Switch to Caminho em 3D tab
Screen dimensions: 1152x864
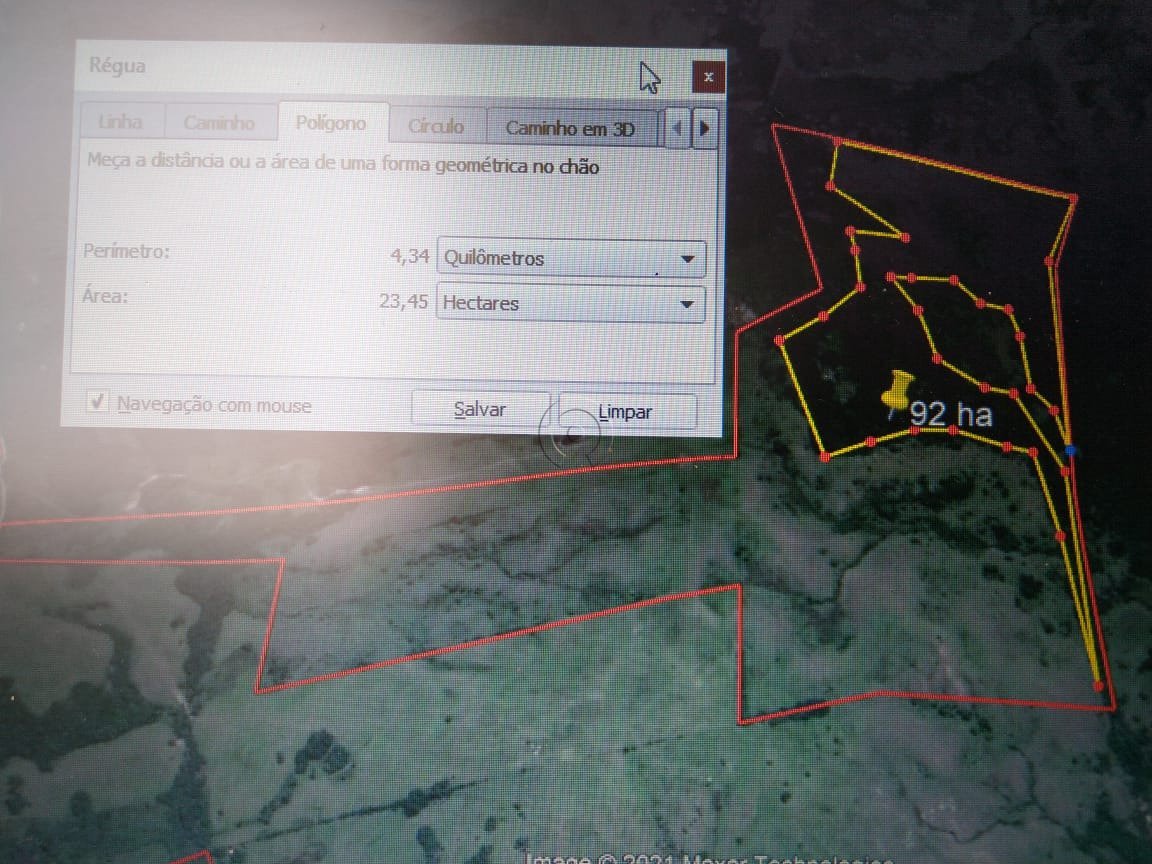(x=570, y=129)
